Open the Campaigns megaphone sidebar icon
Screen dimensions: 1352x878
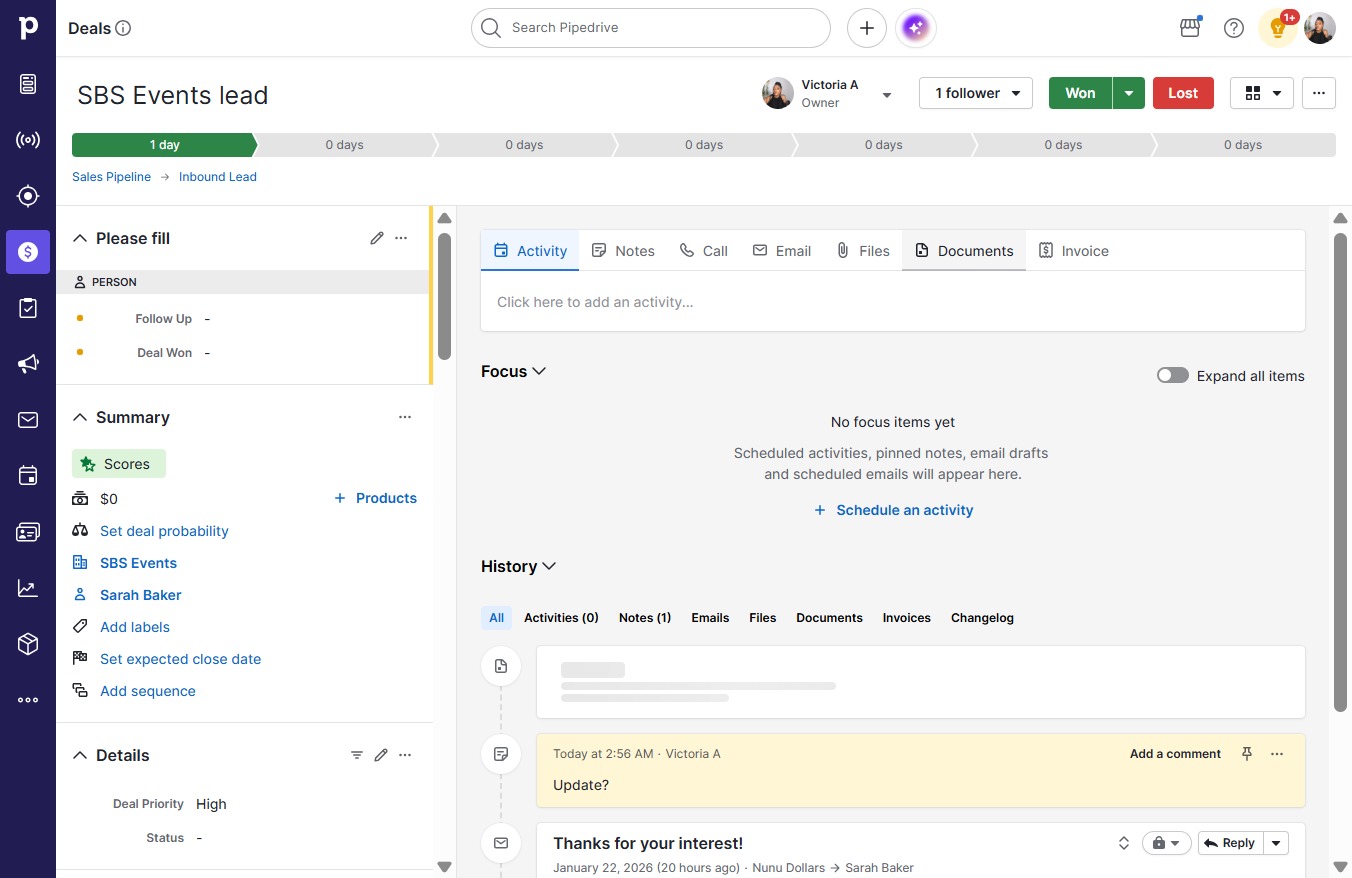point(28,364)
